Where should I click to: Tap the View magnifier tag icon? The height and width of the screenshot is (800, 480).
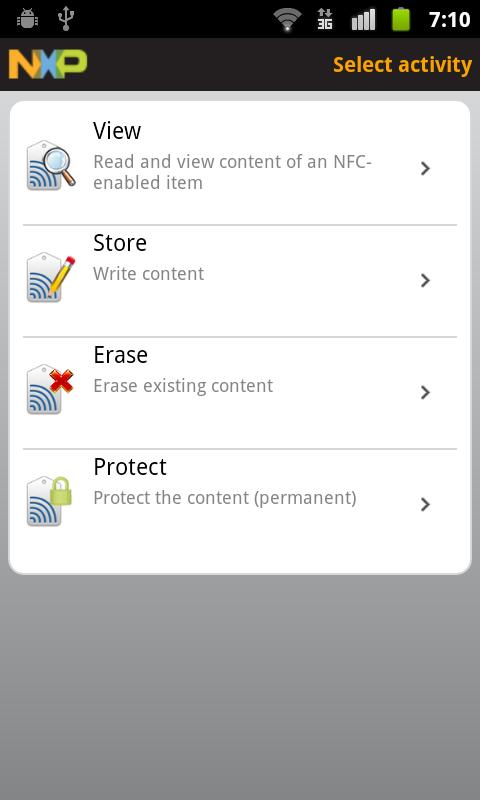(51, 165)
